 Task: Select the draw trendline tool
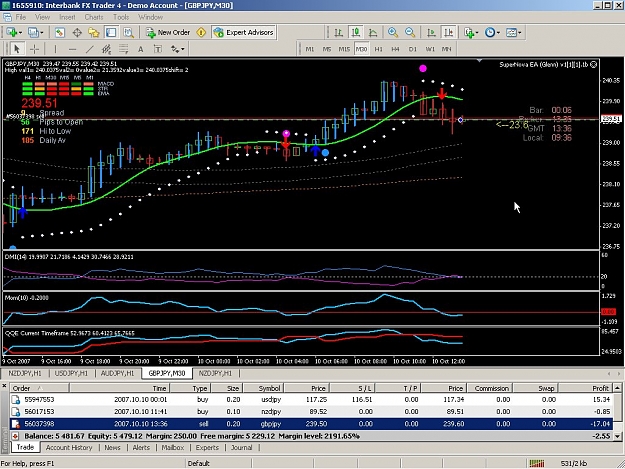click(90, 49)
